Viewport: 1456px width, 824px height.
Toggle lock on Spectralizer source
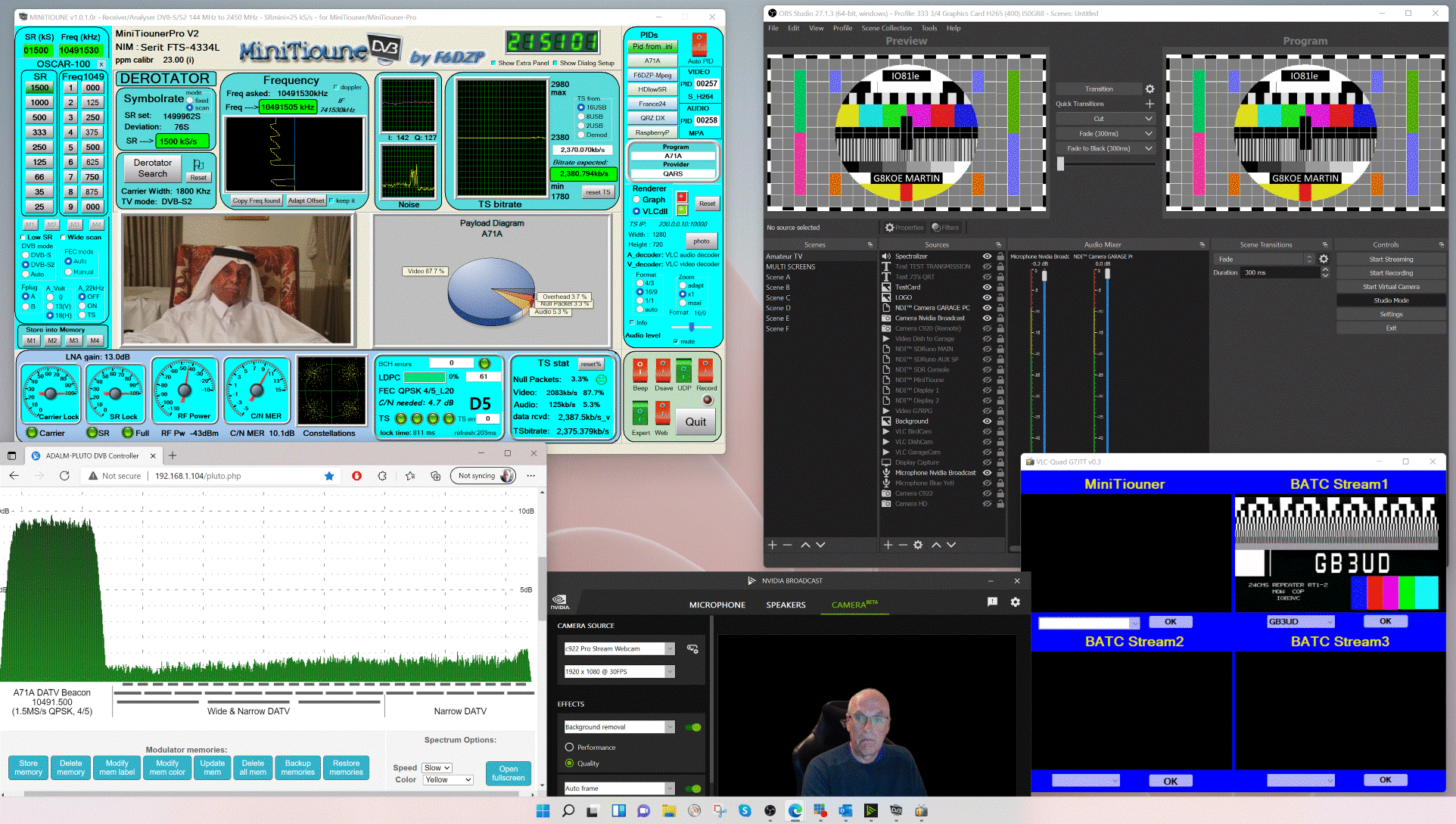[1000, 257]
